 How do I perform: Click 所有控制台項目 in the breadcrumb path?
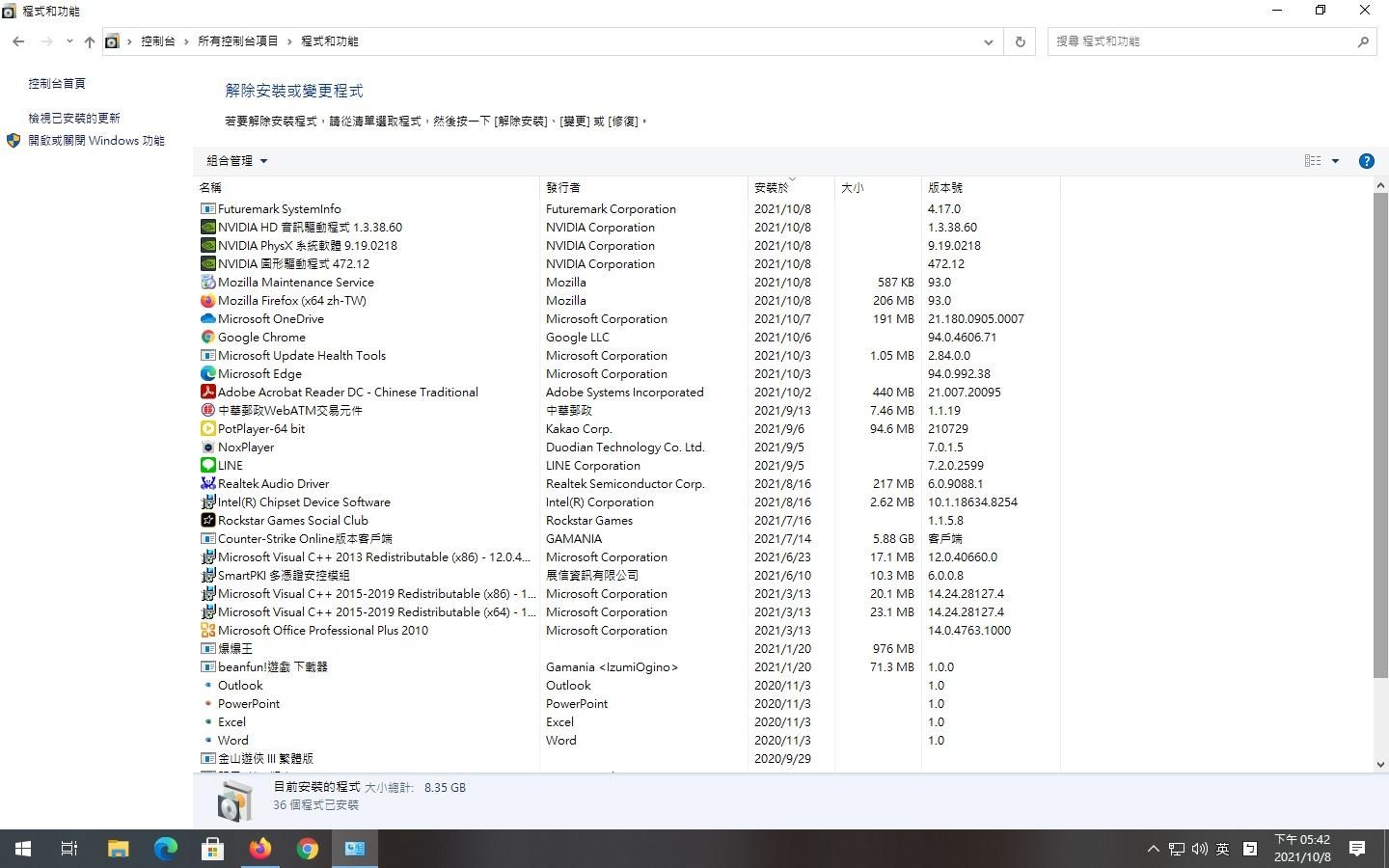click(237, 41)
